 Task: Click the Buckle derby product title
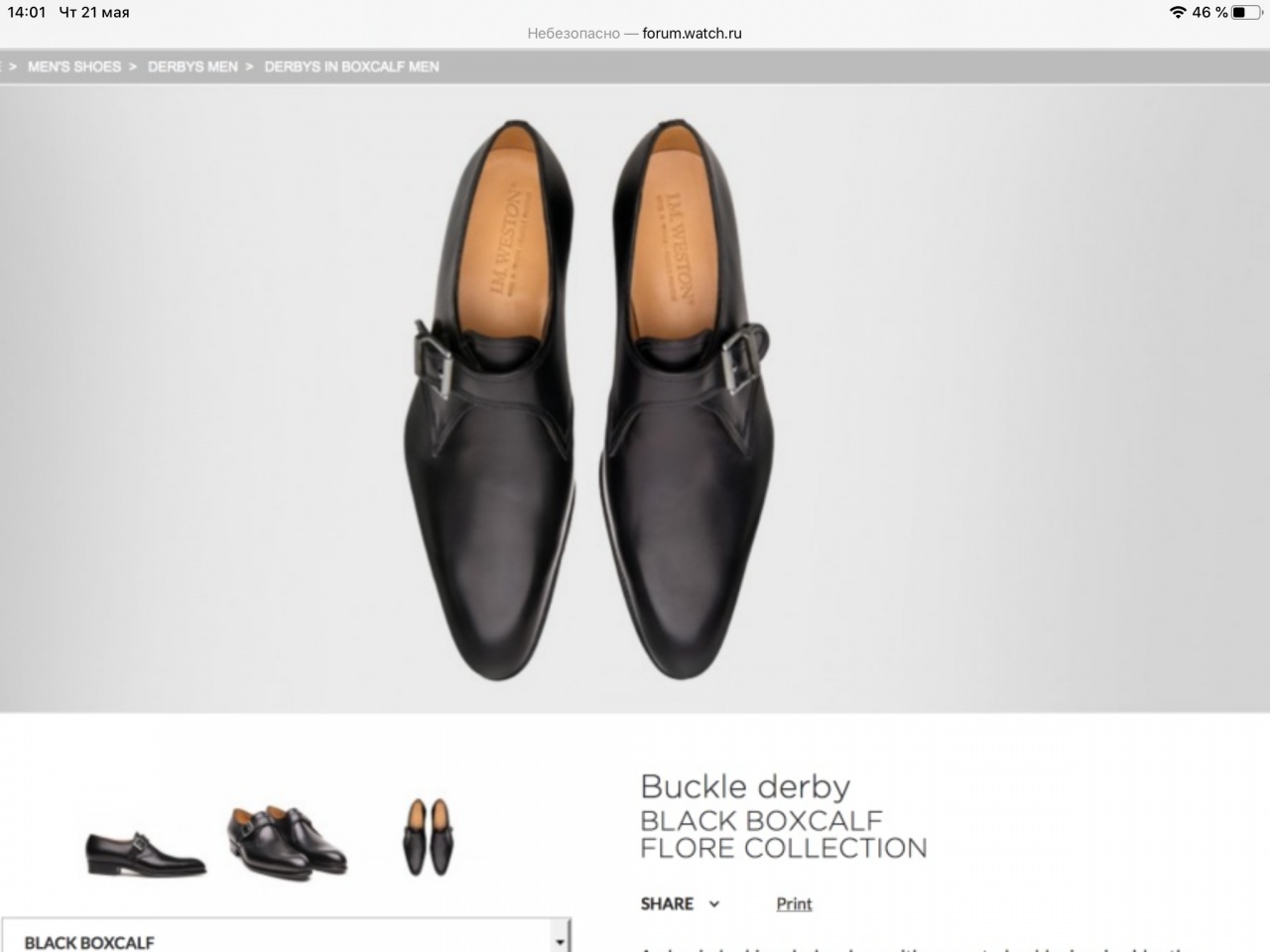[x=745, y=786]
